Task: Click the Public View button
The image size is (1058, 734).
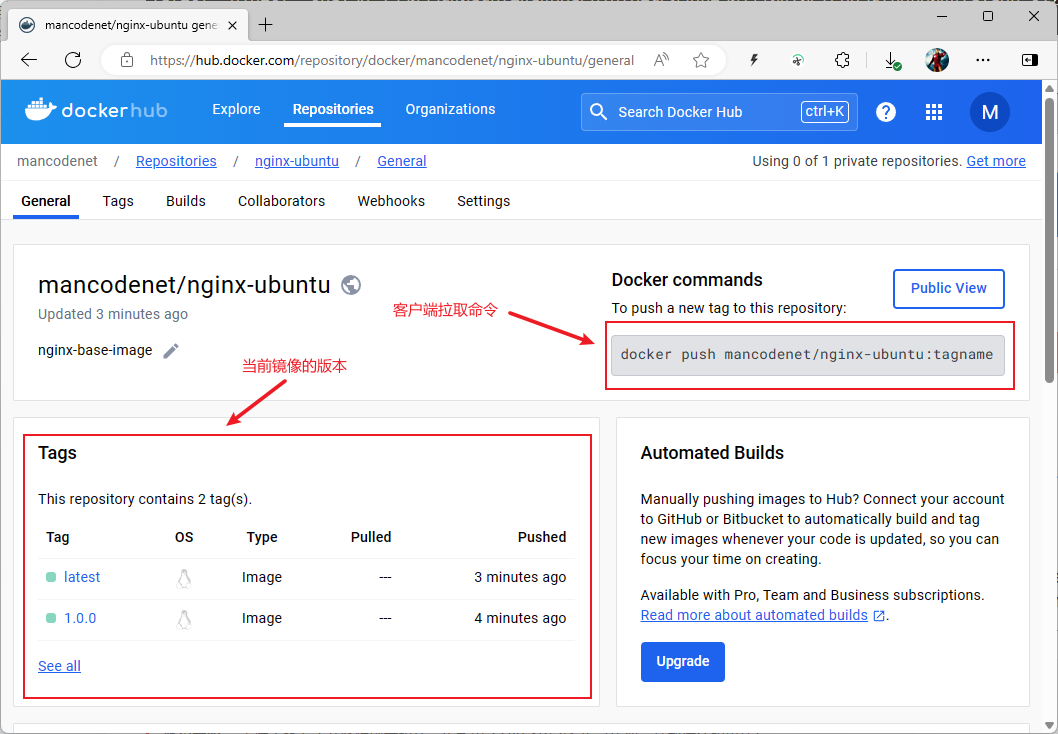Action: point(948,288)
